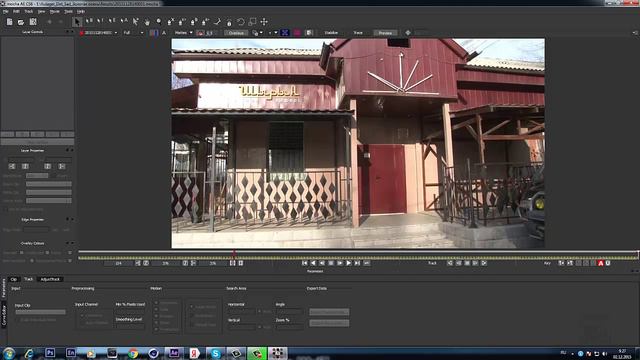Adjust the Smoothing Level slider

130,327
